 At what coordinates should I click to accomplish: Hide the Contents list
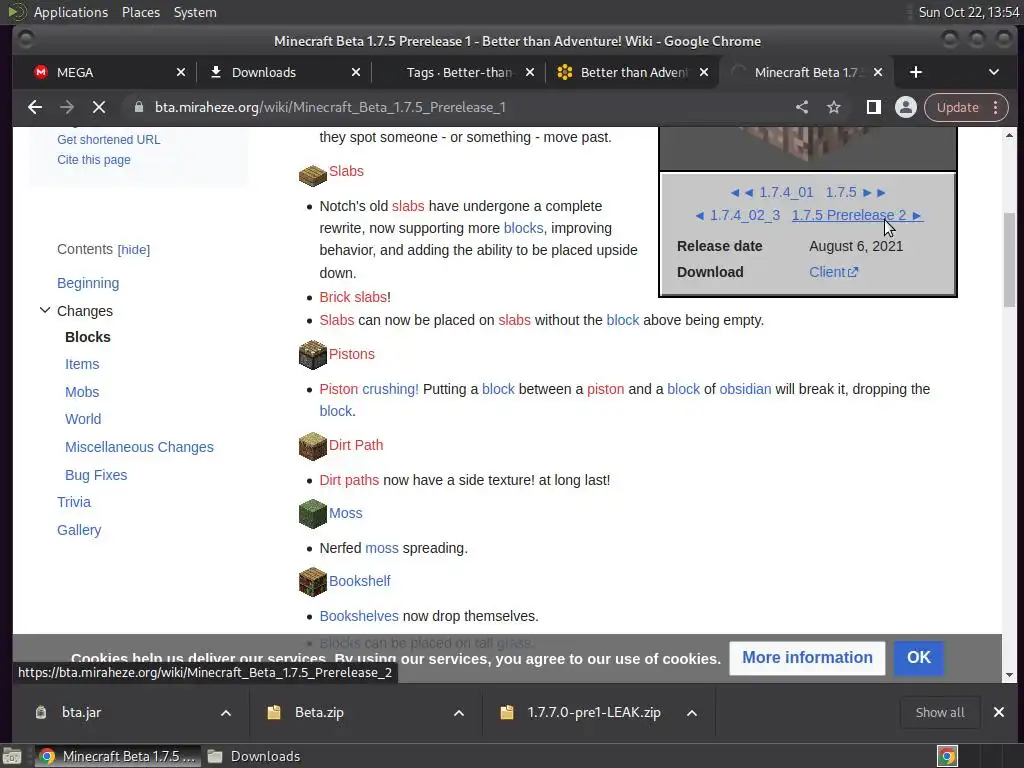pos(134,249)
